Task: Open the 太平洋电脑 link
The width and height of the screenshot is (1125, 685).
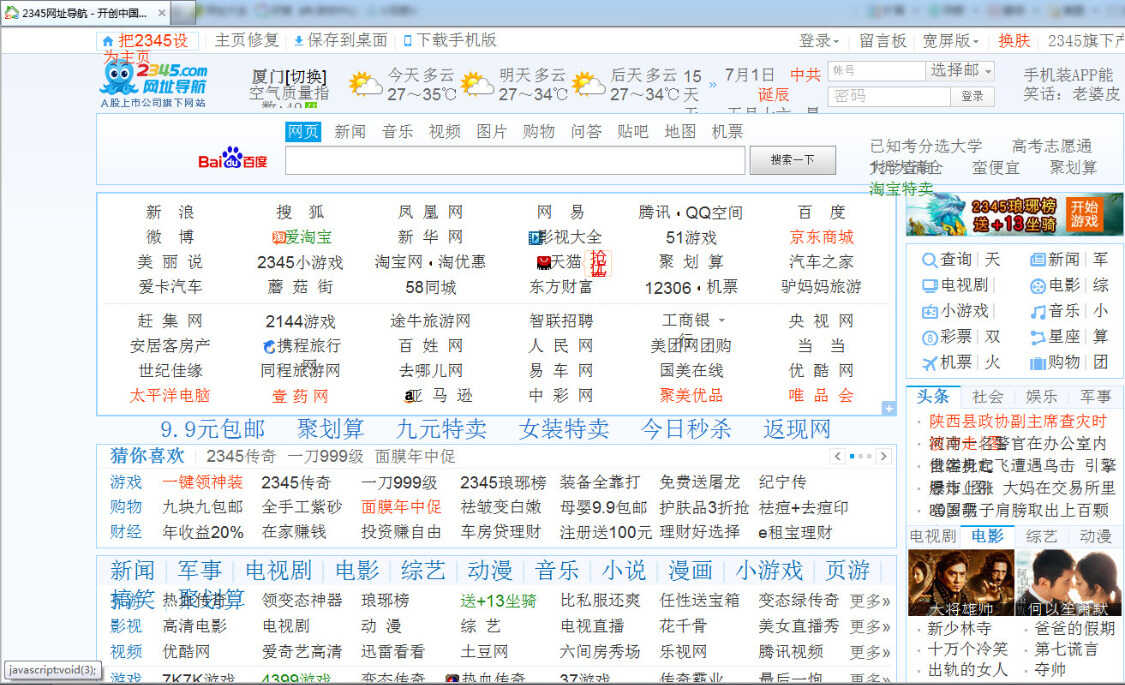Action: (169, 396)
